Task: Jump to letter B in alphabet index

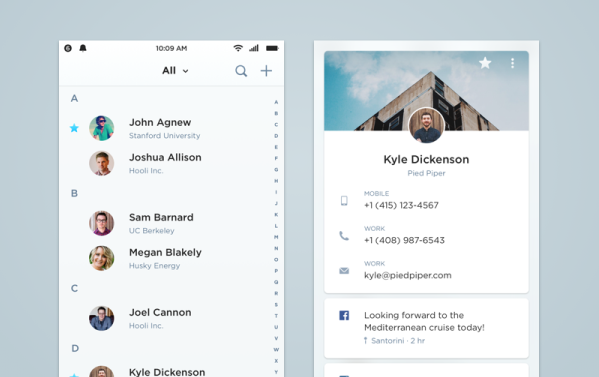Action: tap(276, 113)
